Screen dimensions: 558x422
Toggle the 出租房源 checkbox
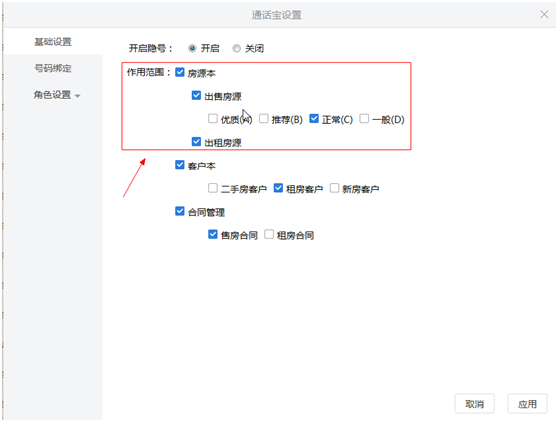(196, 142)
